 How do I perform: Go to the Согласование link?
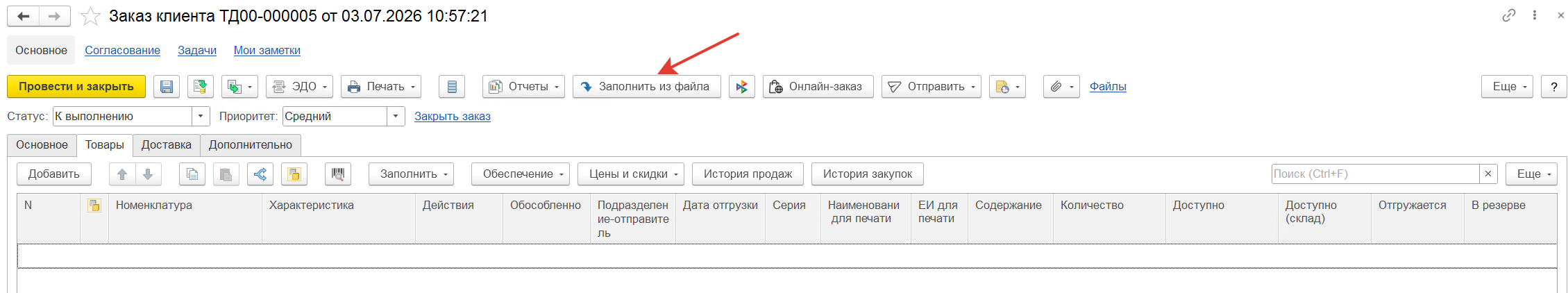tap(122, 50)
